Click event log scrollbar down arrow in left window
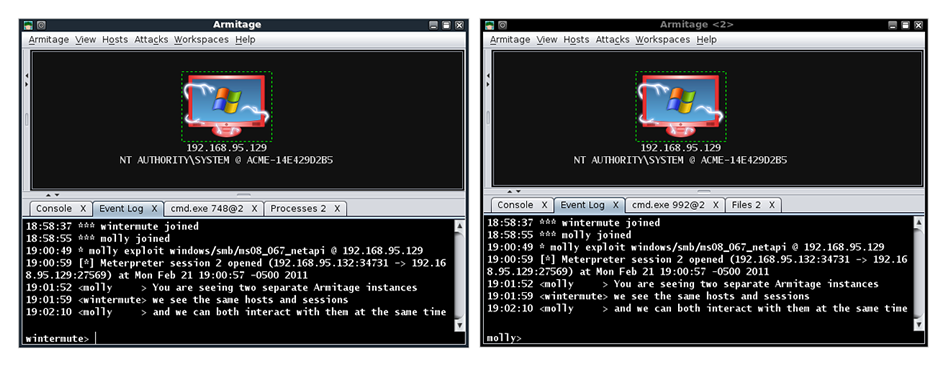The width and height of the screenshot is (946, 365). 459,325
